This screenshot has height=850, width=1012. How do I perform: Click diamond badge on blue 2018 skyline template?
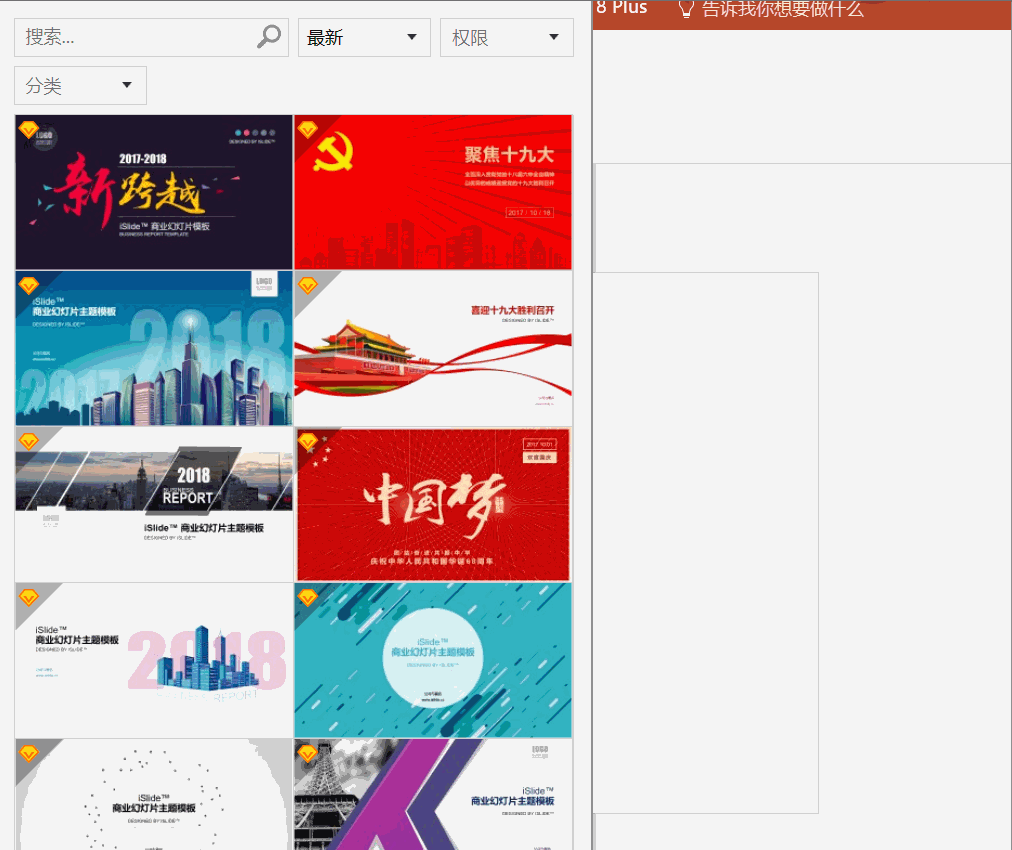coord(28,285)
